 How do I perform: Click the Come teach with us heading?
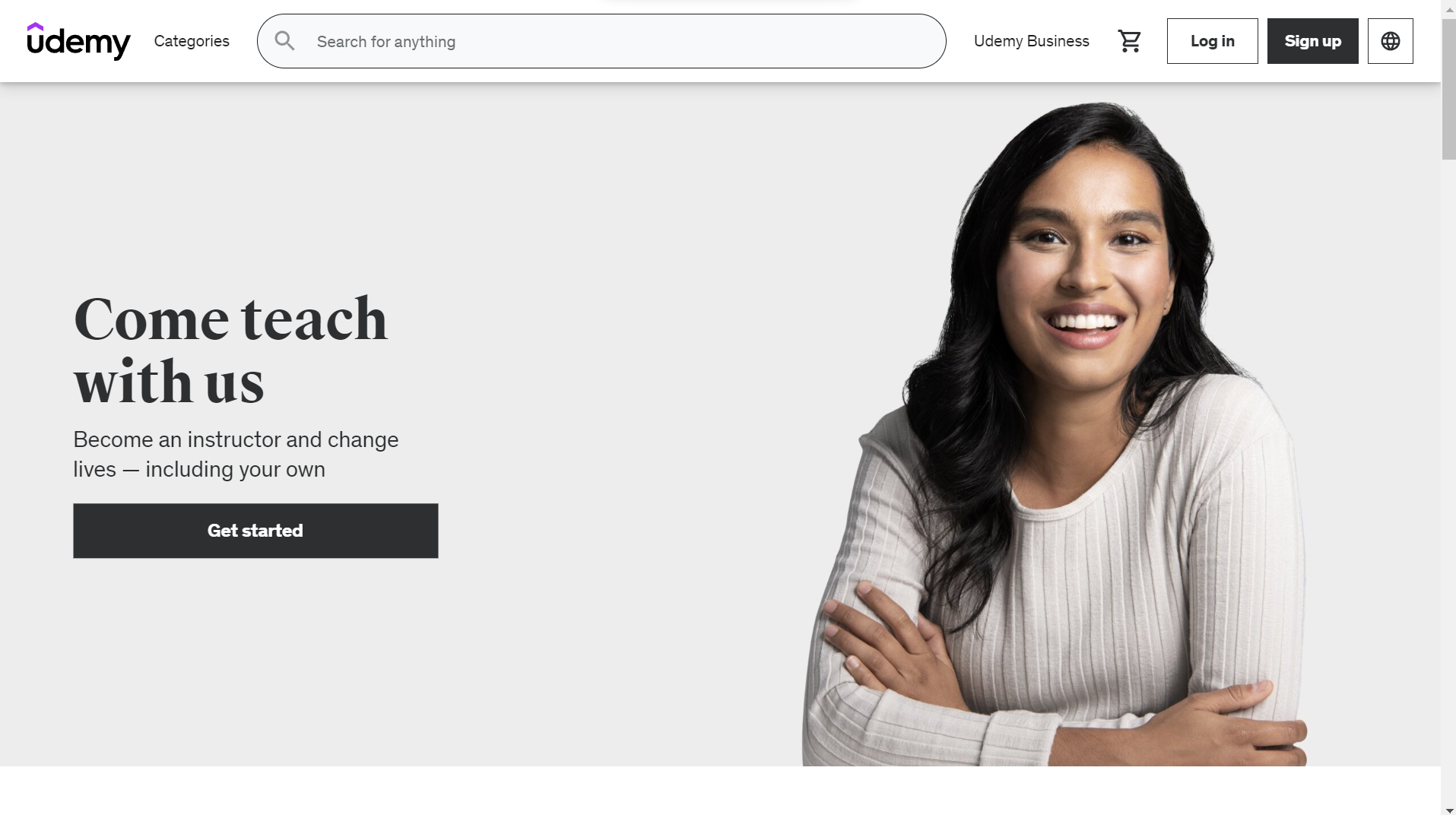(x=230, y=350)
